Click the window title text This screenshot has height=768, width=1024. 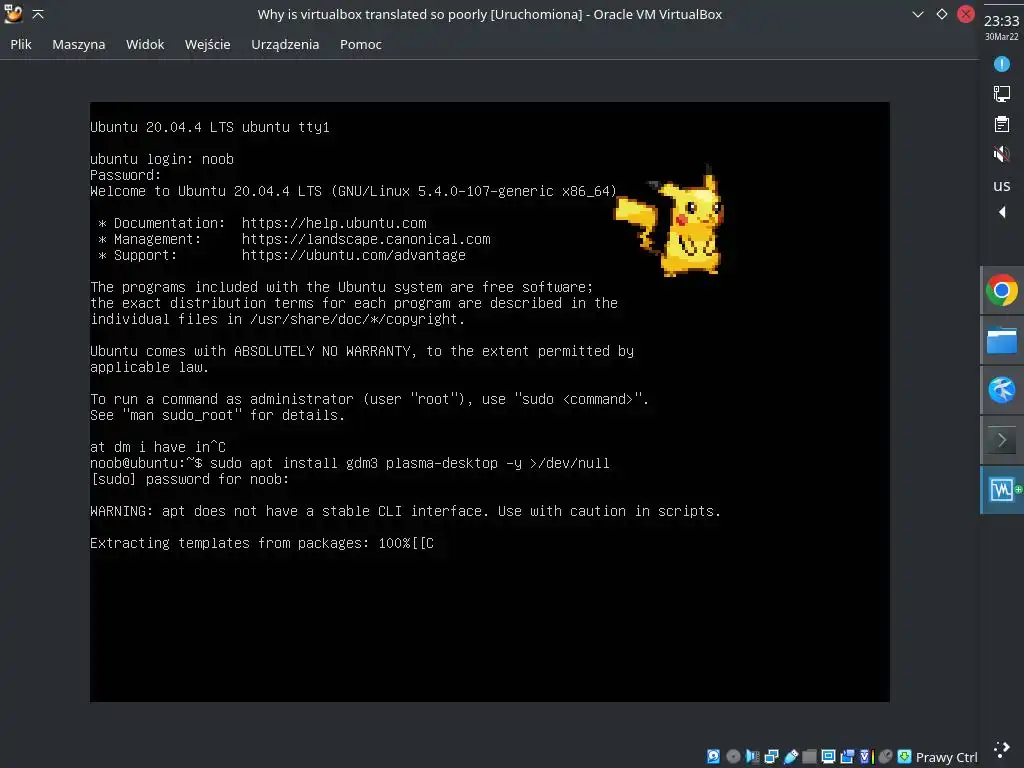coord(489,14)
